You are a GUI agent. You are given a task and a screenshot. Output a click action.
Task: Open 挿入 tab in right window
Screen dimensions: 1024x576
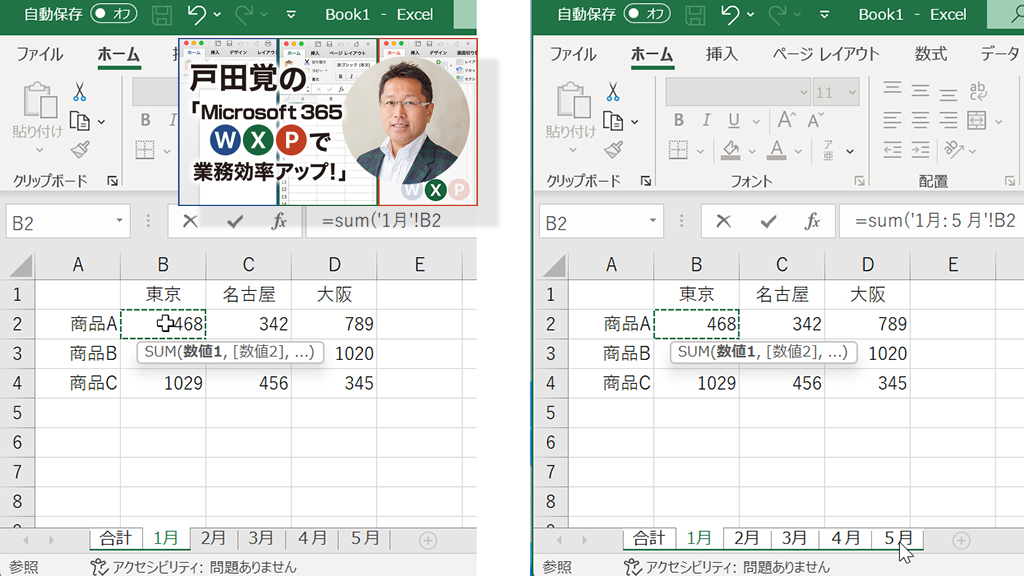[x=722, y=54]
